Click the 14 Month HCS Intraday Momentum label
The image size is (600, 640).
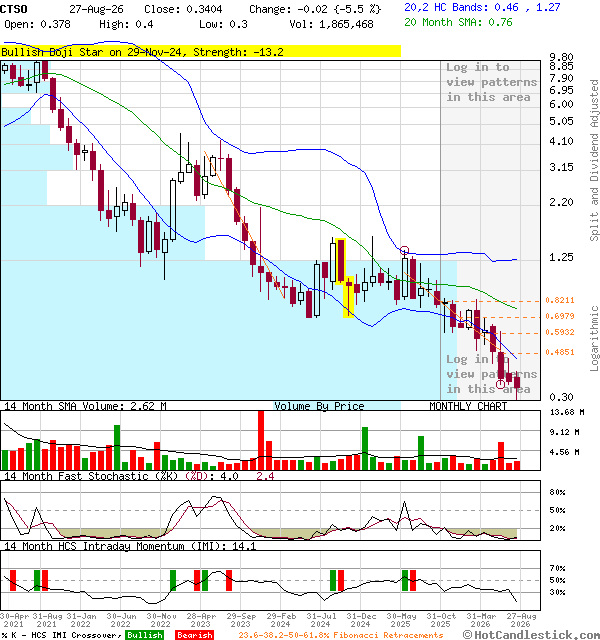pyautogui.click(x=130, y=546)
